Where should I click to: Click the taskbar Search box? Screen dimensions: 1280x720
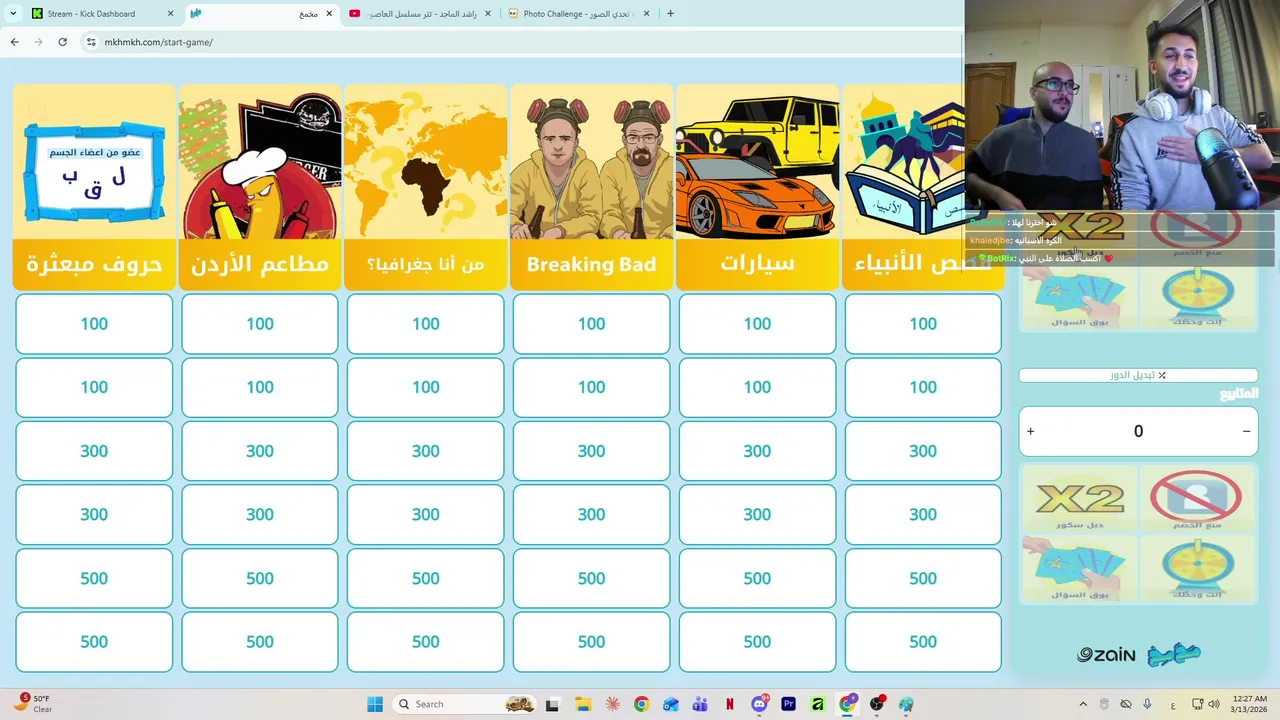pyautogui.click(x=465, y=704)
